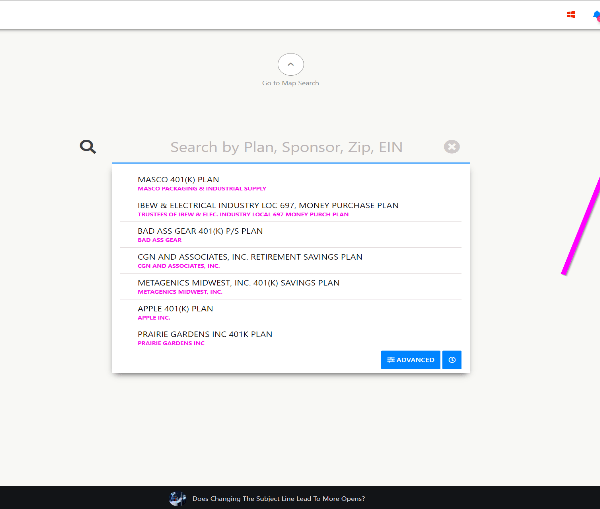The width and height of the screenshot is (600, 509).
Task: Choose IBEW & Electrical Industry Money Purchase Plan
Action: point(267,205)
